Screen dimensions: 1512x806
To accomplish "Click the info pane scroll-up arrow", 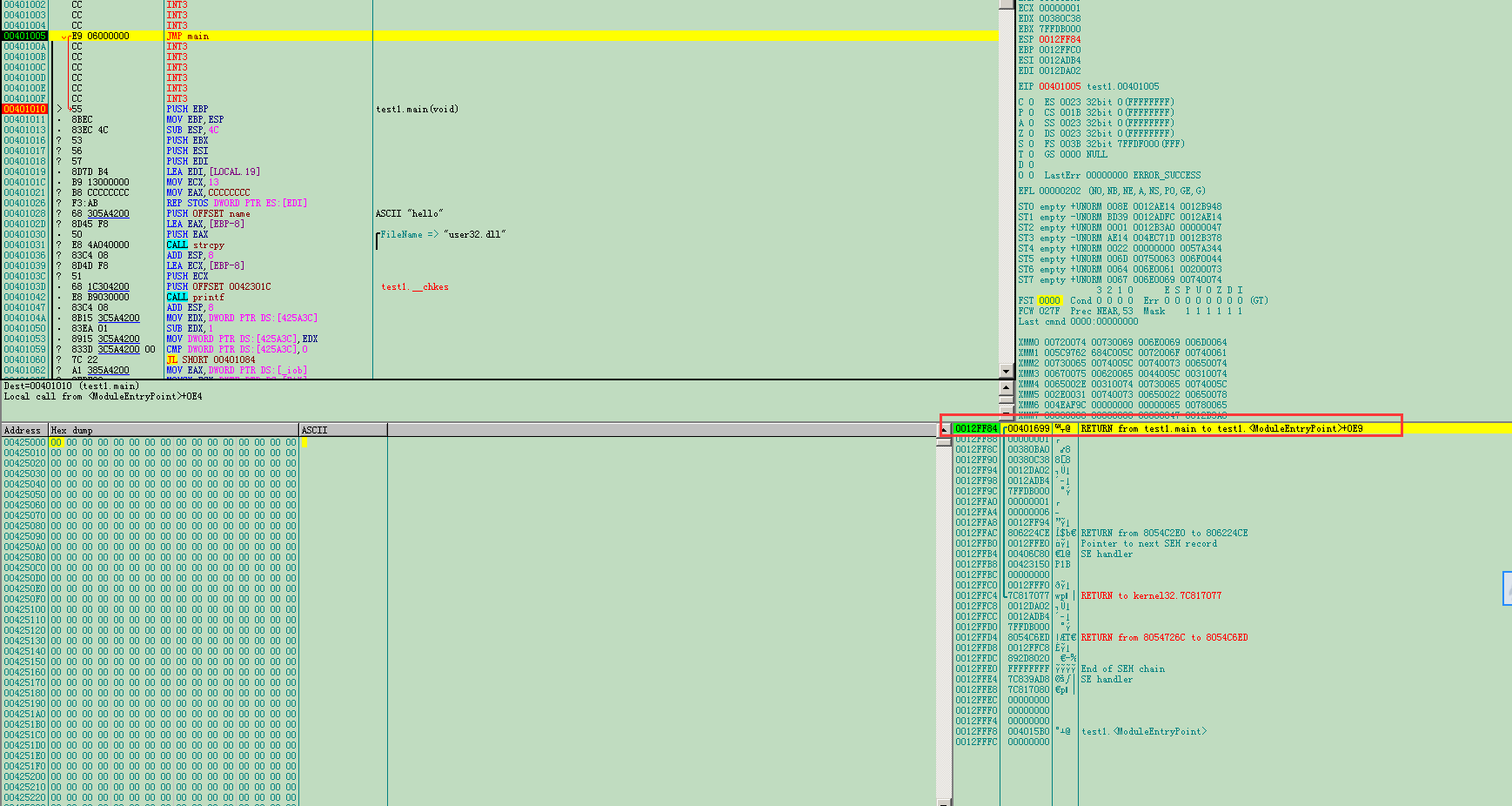I will 1006,387.
